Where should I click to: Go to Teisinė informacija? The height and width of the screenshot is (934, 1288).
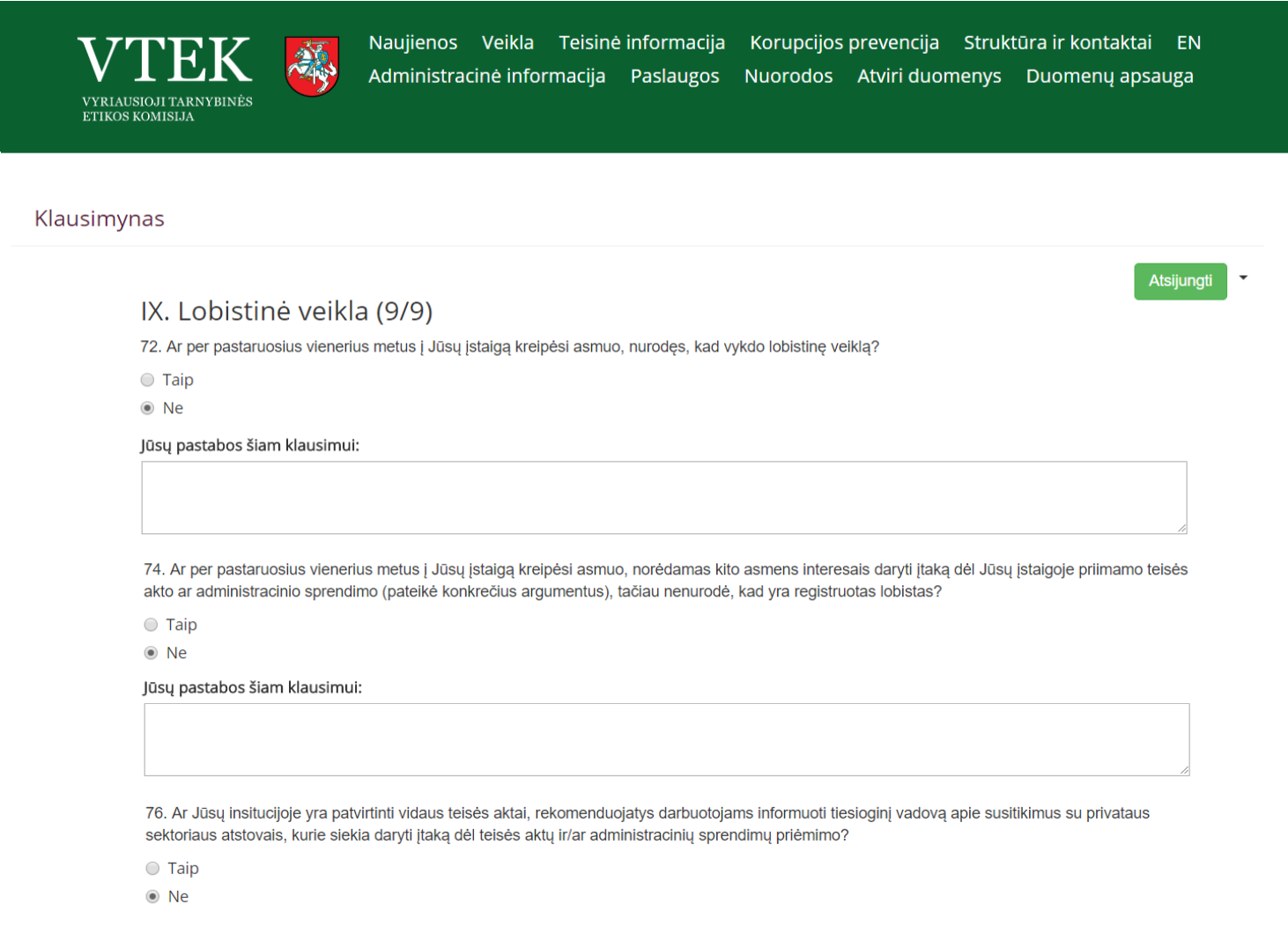(x=641, y=42)
